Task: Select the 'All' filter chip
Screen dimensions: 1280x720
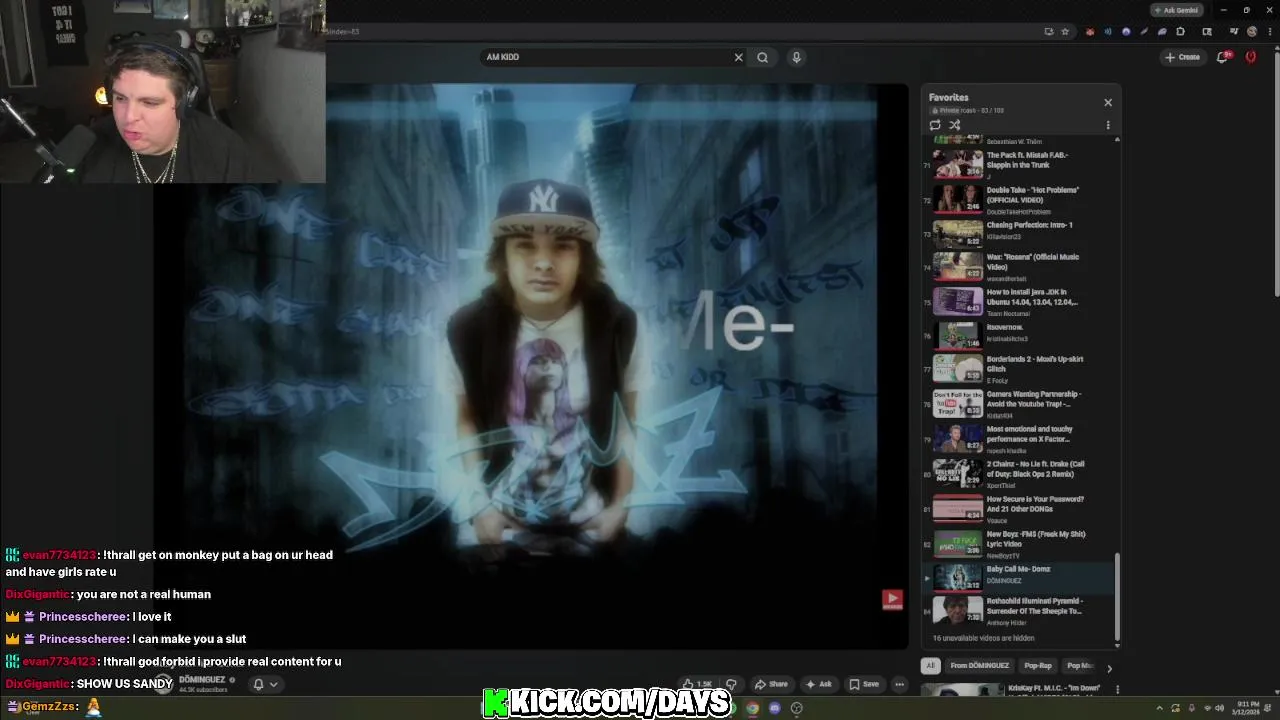Action: click(x=930, y=665)
